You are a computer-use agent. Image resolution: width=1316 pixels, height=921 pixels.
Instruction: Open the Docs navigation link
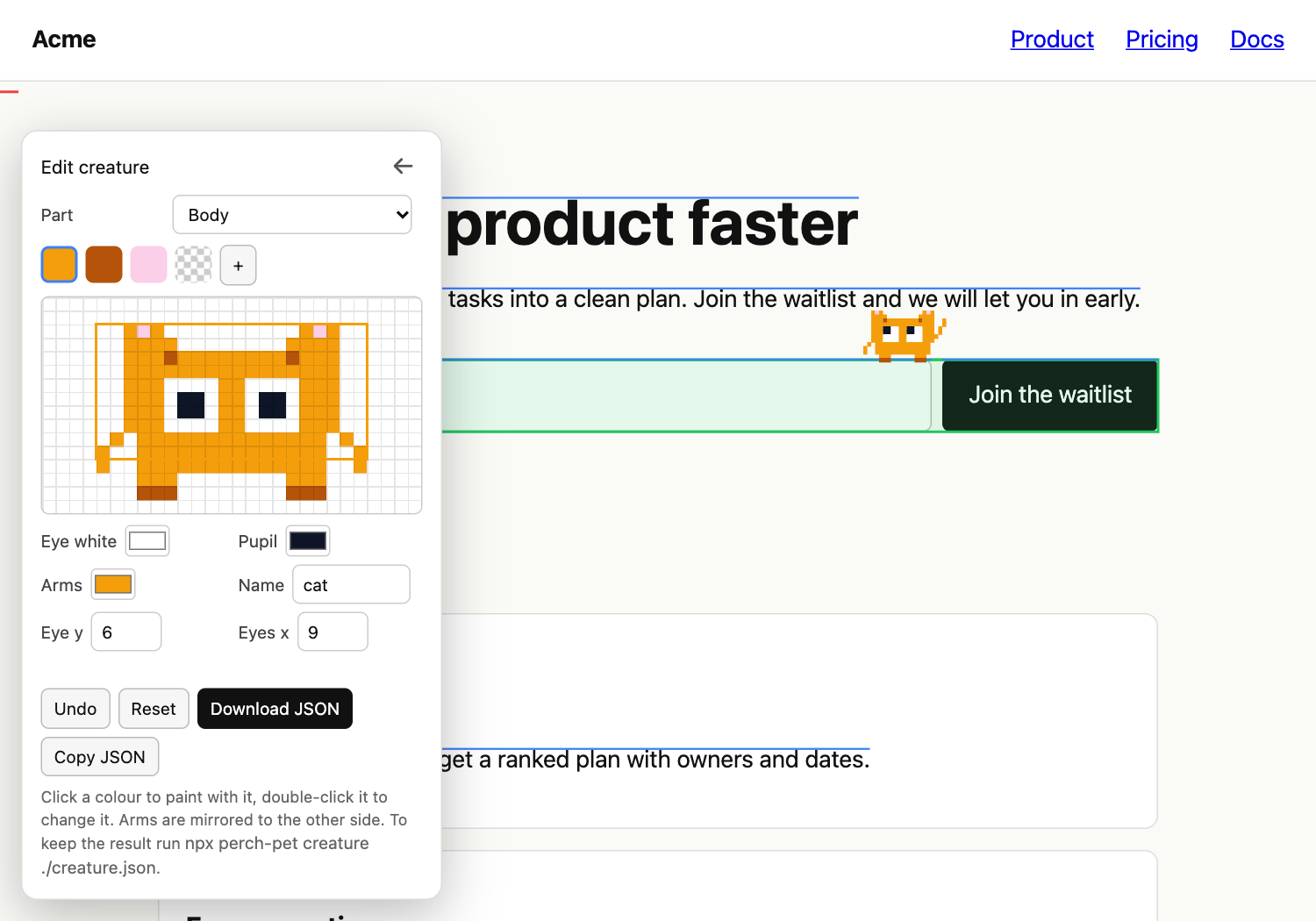click(1257, 39)
